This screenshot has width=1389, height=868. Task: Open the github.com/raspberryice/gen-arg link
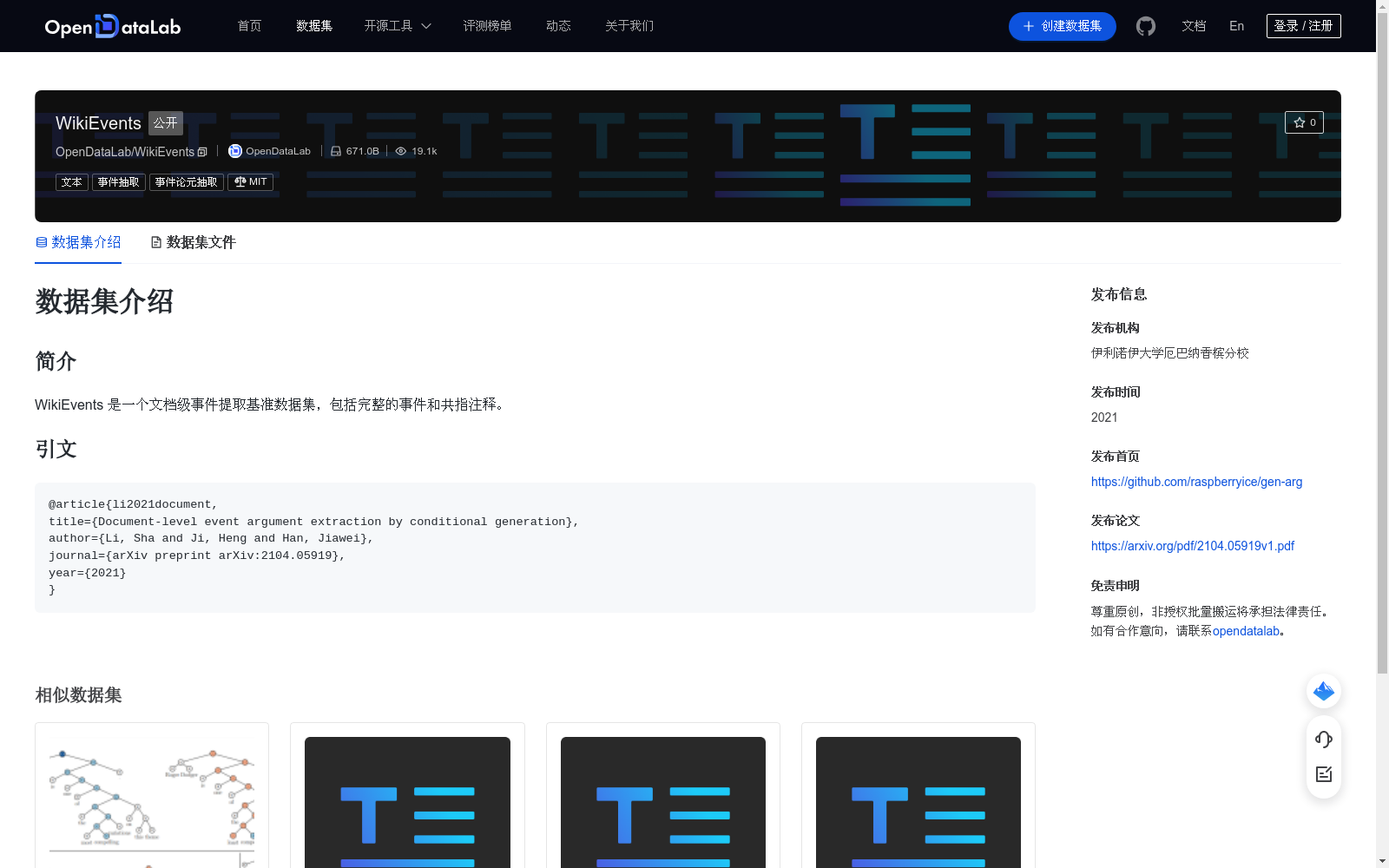(1196, 482)
